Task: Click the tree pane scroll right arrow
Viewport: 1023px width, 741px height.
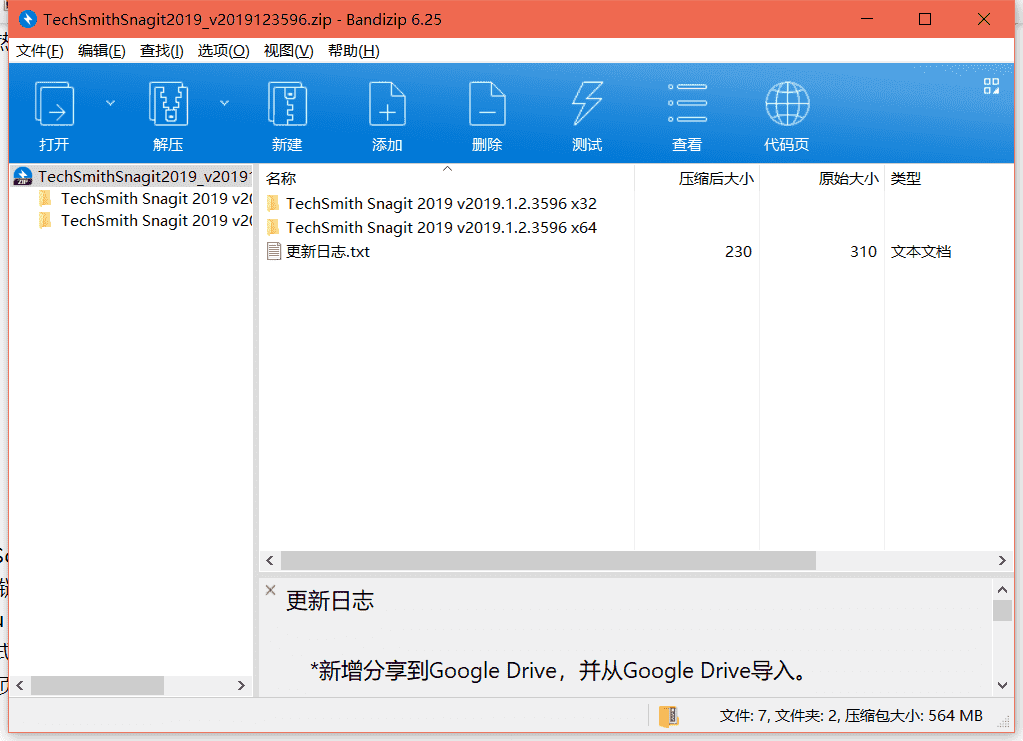Action: 241,686
